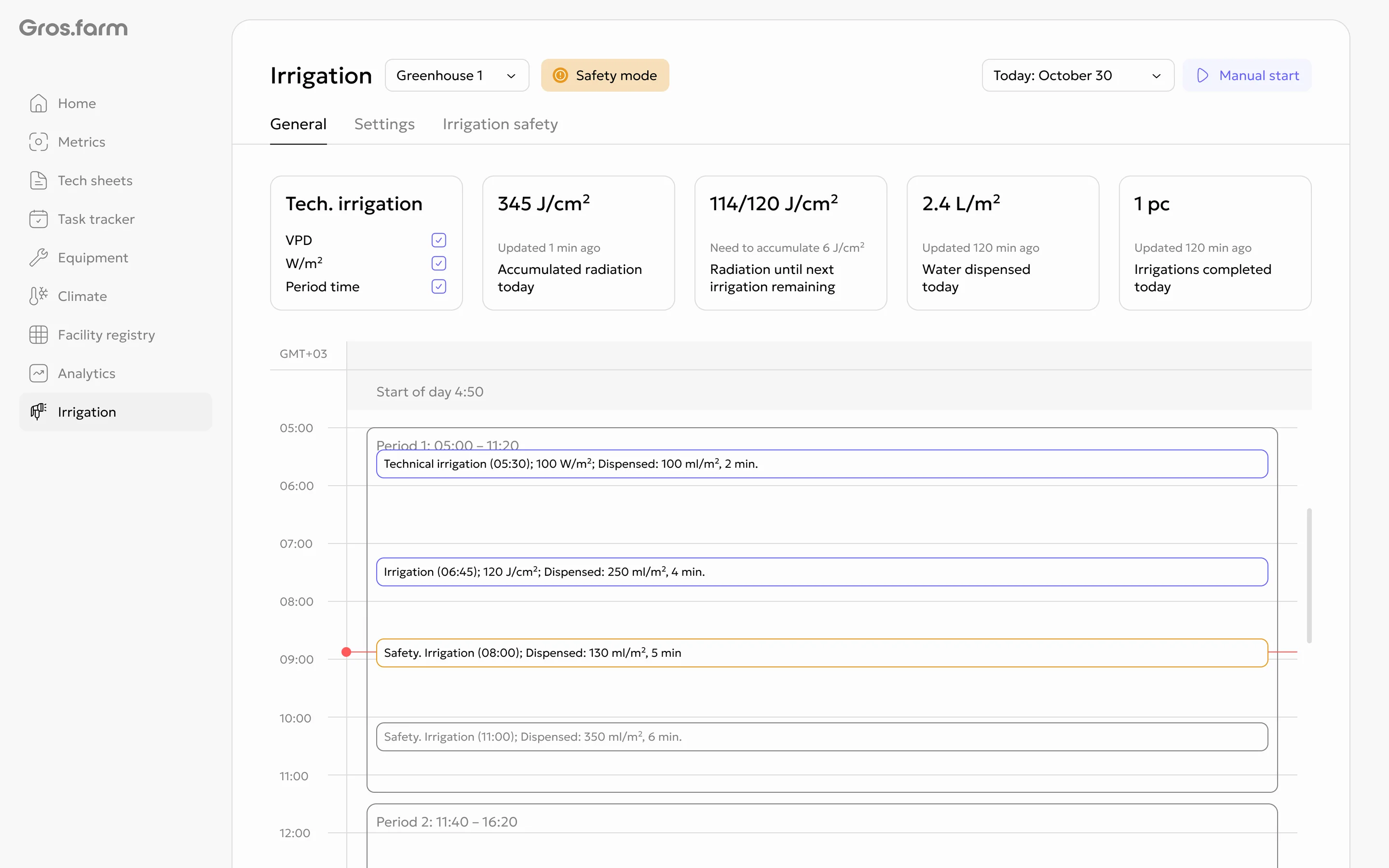Open the Safety. Irrigation (11:00) event

point(822,736)
